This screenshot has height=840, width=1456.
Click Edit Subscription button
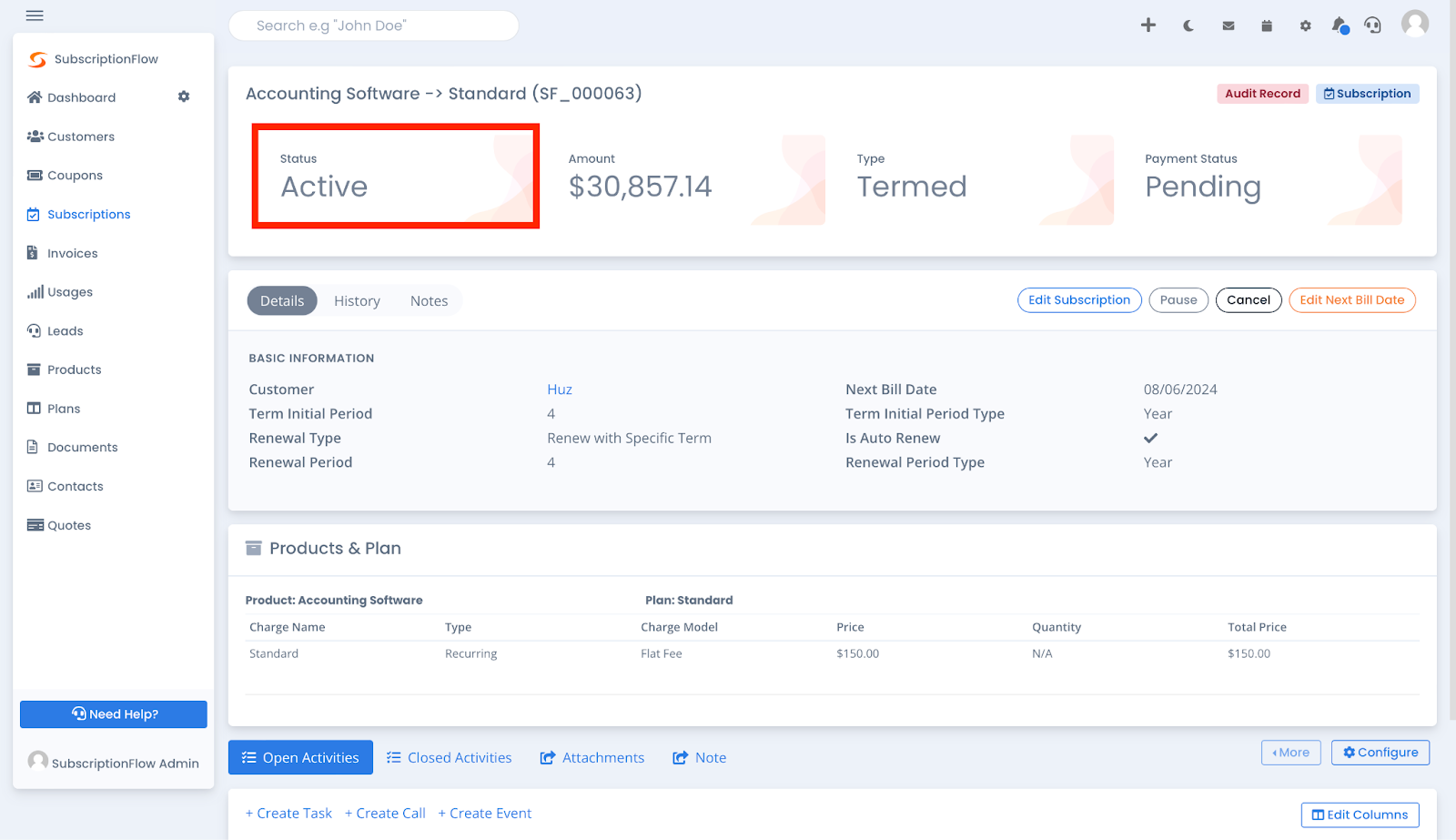(x=1079, y=300)
